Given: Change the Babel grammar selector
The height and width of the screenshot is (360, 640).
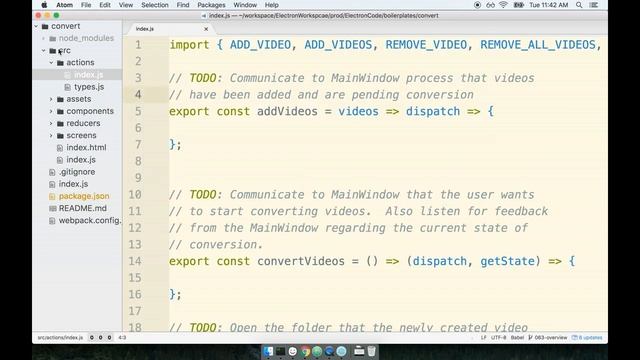Looking at the screenshot, I should pyautogui.click(x=517, y=338).
